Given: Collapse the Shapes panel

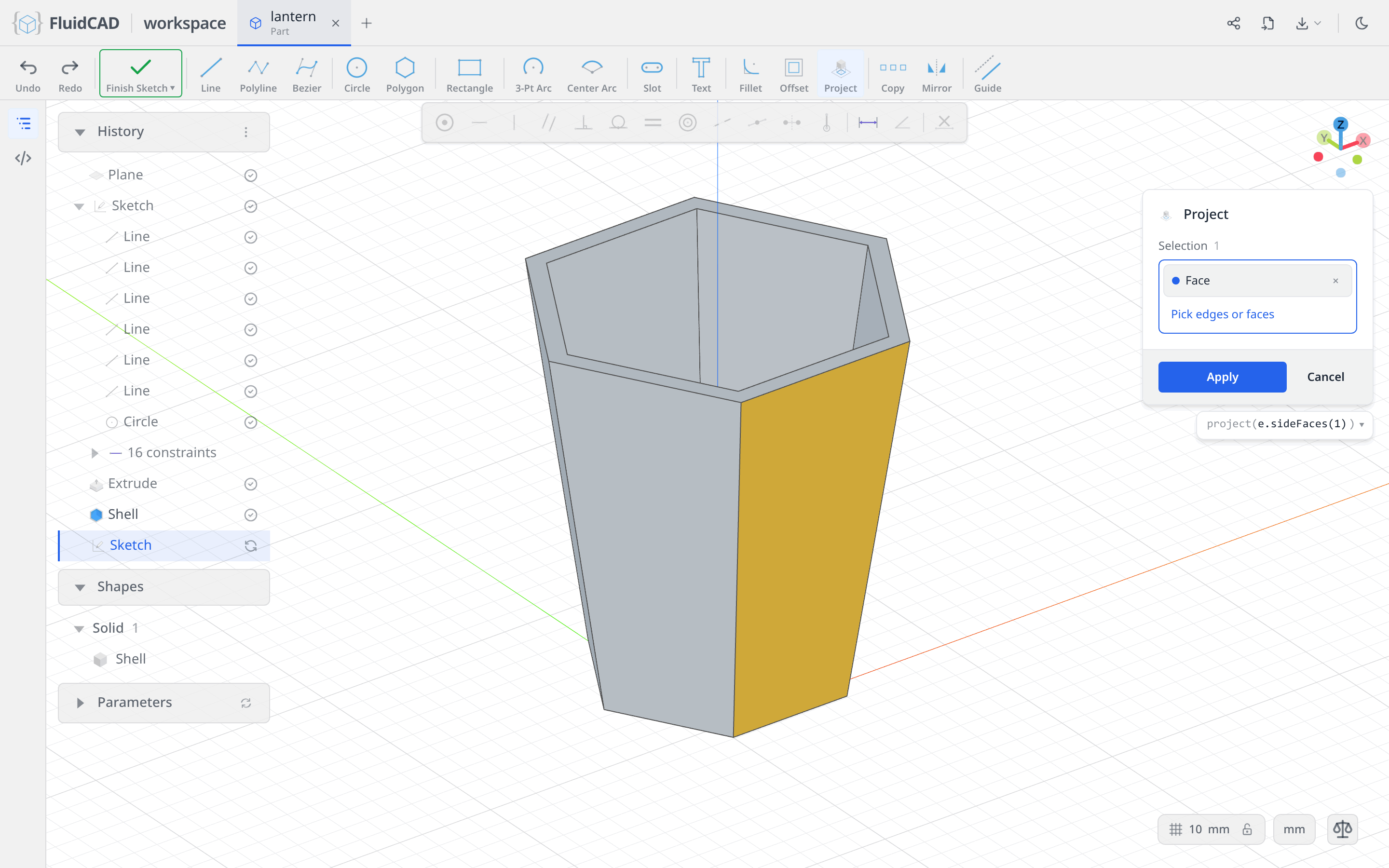Looking at the screenshot, I should click(x=80, y=587).
